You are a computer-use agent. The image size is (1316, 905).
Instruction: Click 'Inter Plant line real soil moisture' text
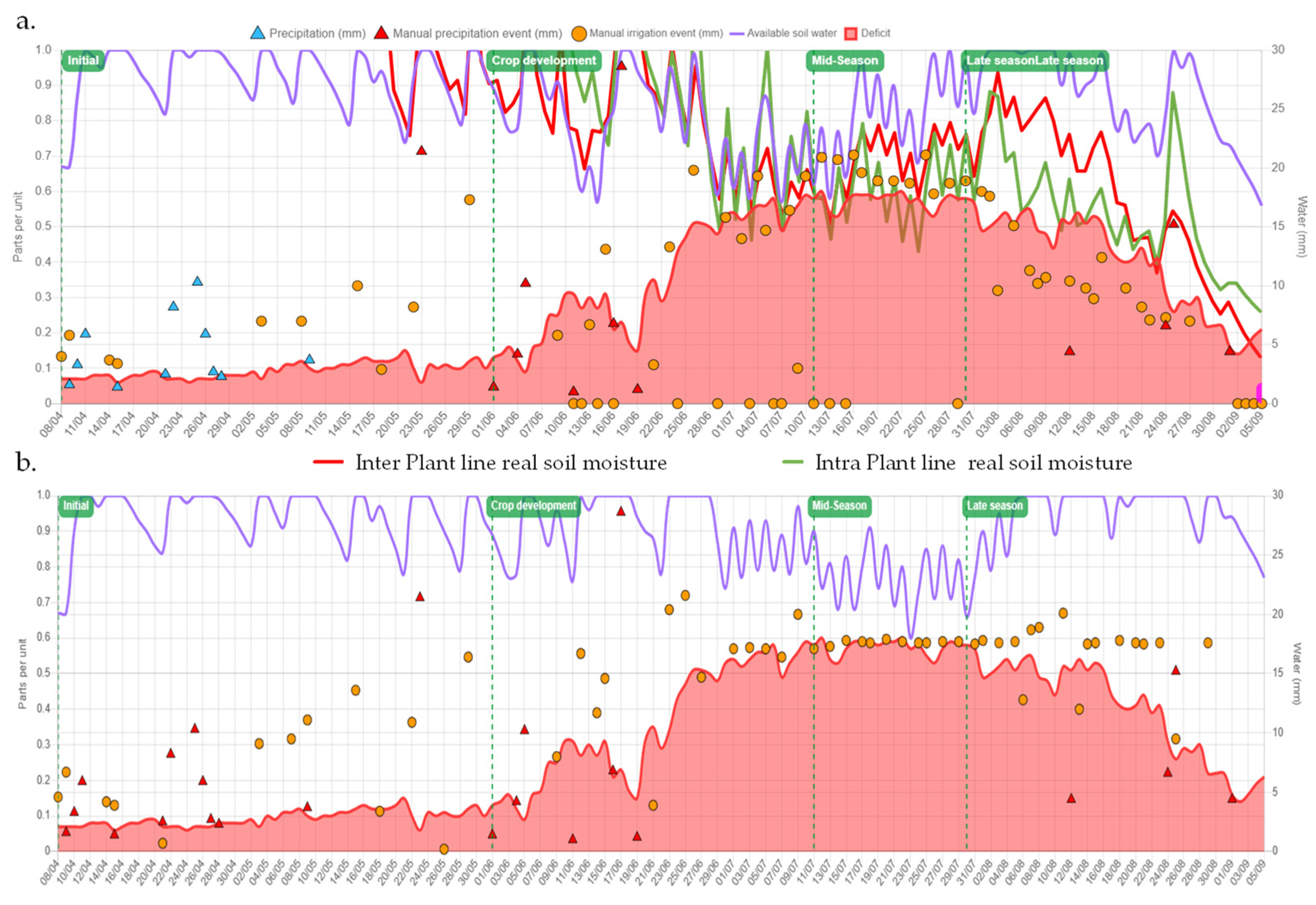point(511,463)
